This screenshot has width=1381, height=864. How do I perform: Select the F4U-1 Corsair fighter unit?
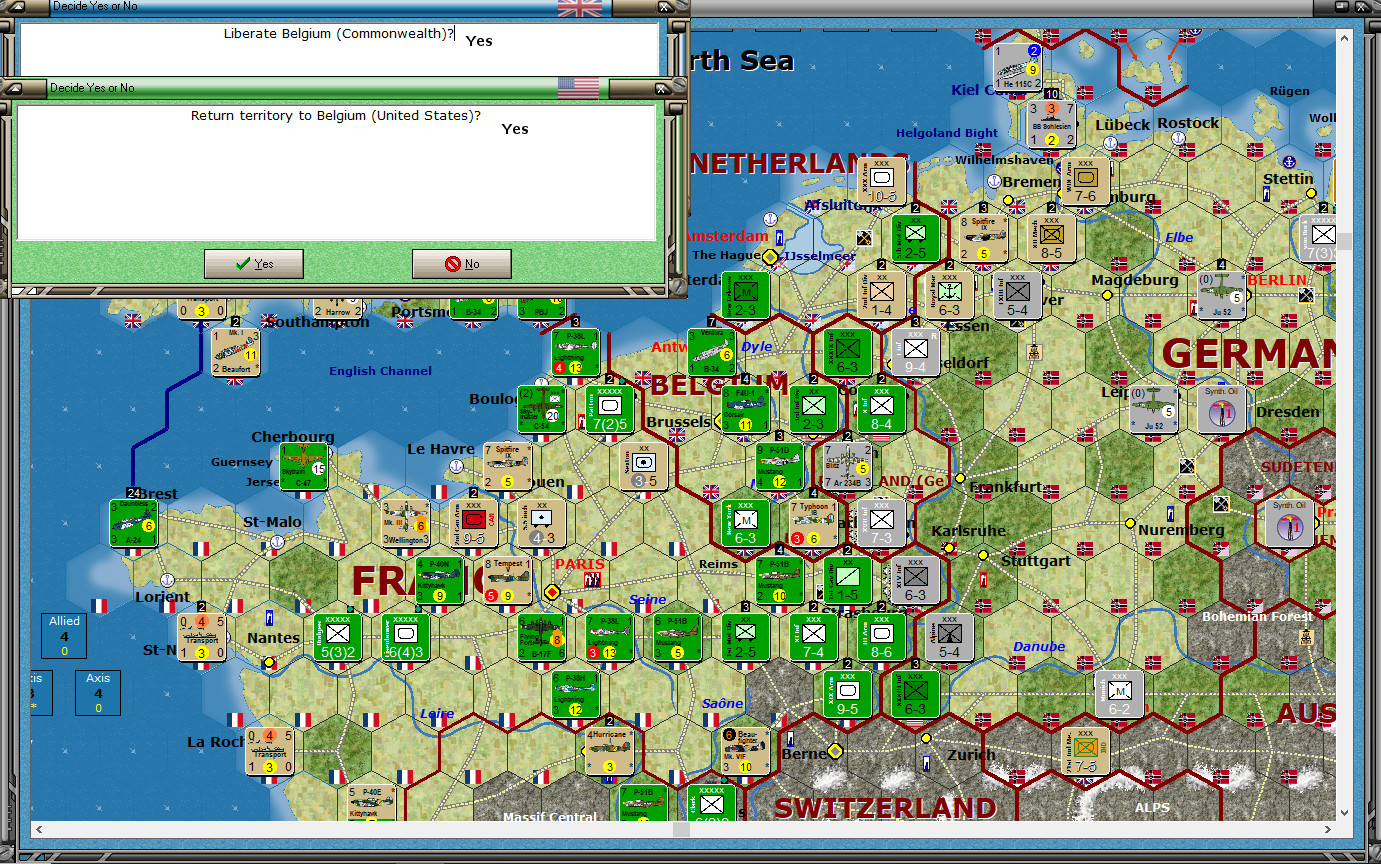click(x=746, y=409)
